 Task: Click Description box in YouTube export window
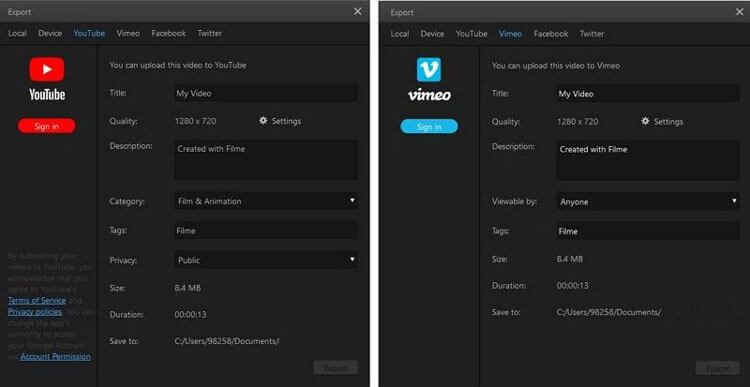pyautogui.click(x=266, y=160)
